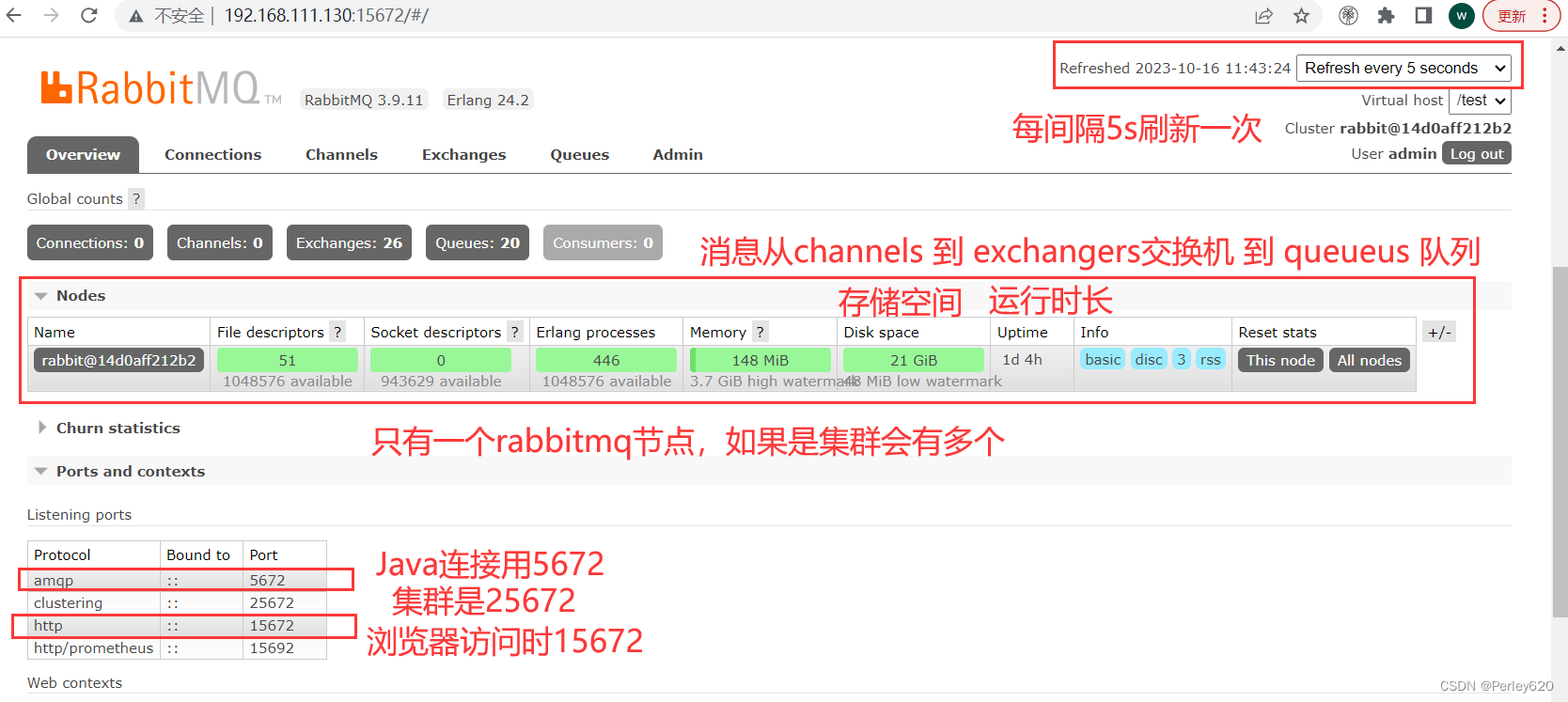Click the Web contexts heading

coord(74,682)
